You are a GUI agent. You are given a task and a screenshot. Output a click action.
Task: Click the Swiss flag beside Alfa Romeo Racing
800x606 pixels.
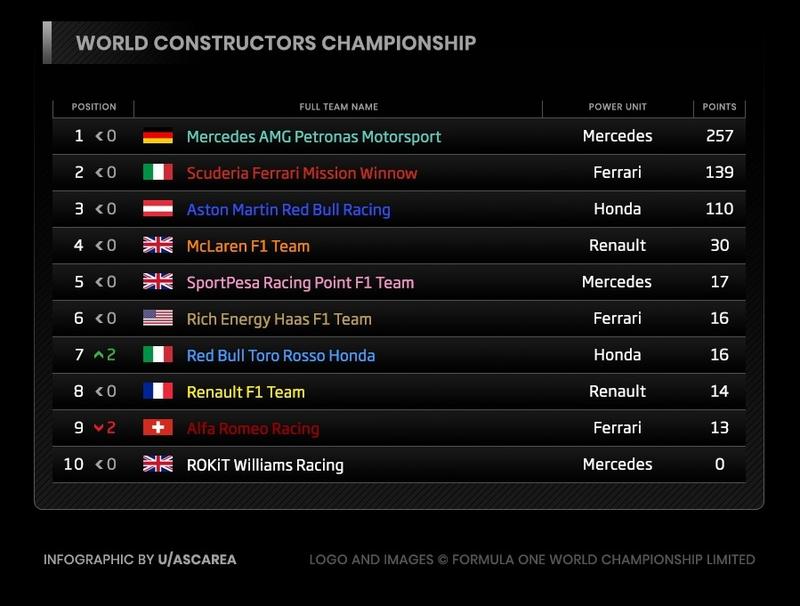point(157,428)
